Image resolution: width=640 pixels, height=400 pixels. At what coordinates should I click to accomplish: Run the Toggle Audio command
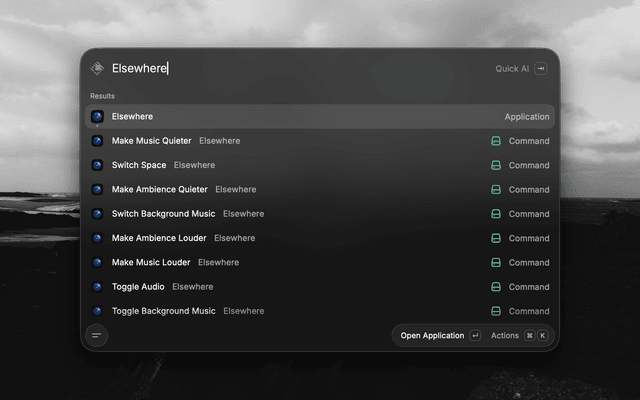320,287
